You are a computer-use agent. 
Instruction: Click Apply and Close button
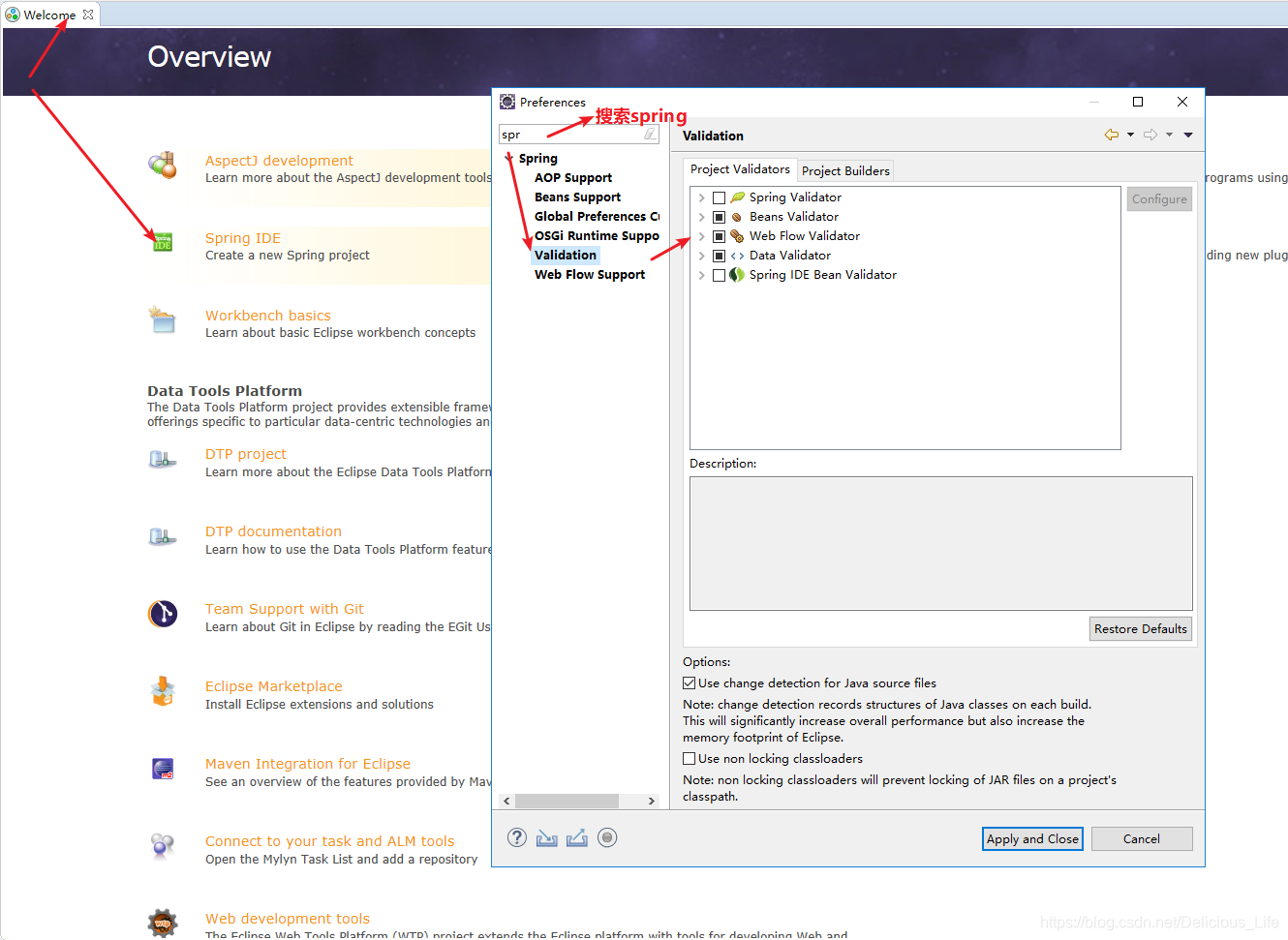(1032, 839)
